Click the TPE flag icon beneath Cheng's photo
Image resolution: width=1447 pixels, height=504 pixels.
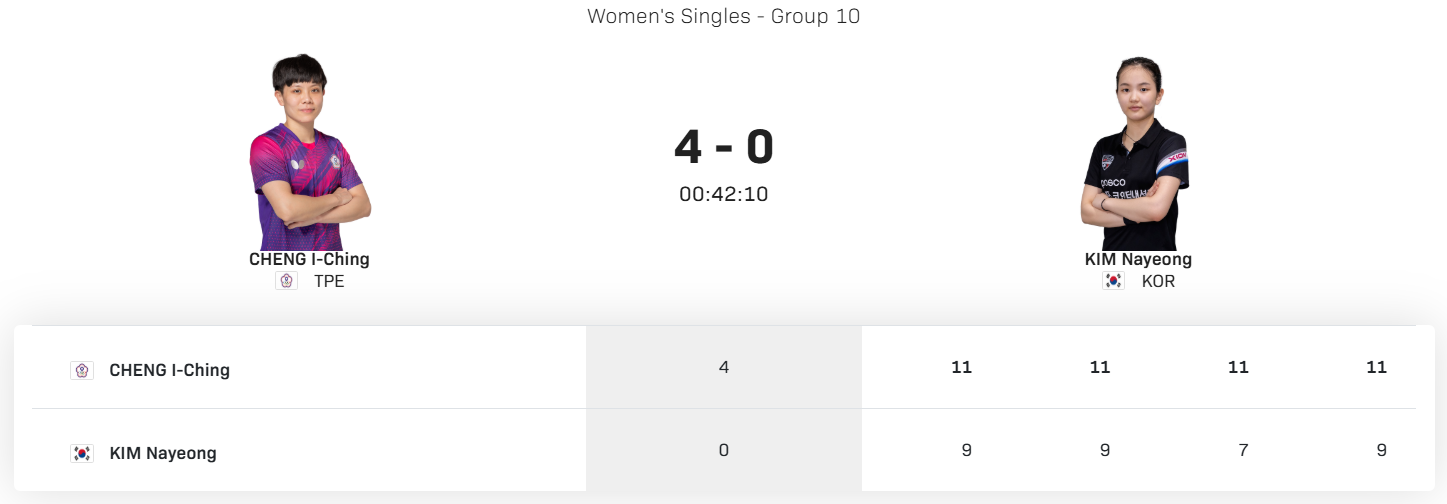(x=286, y=281)
